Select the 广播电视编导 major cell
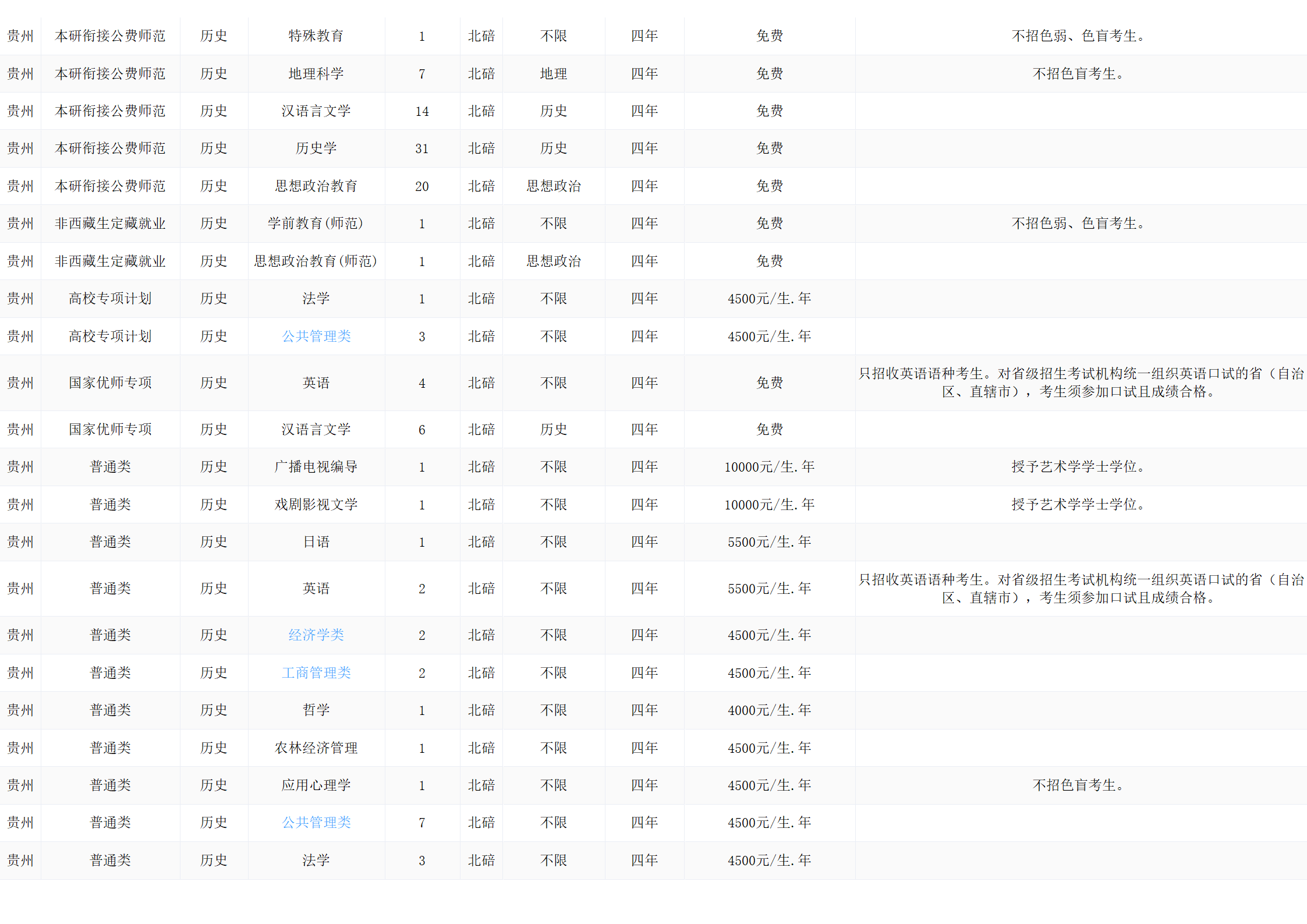 (316, 467)
